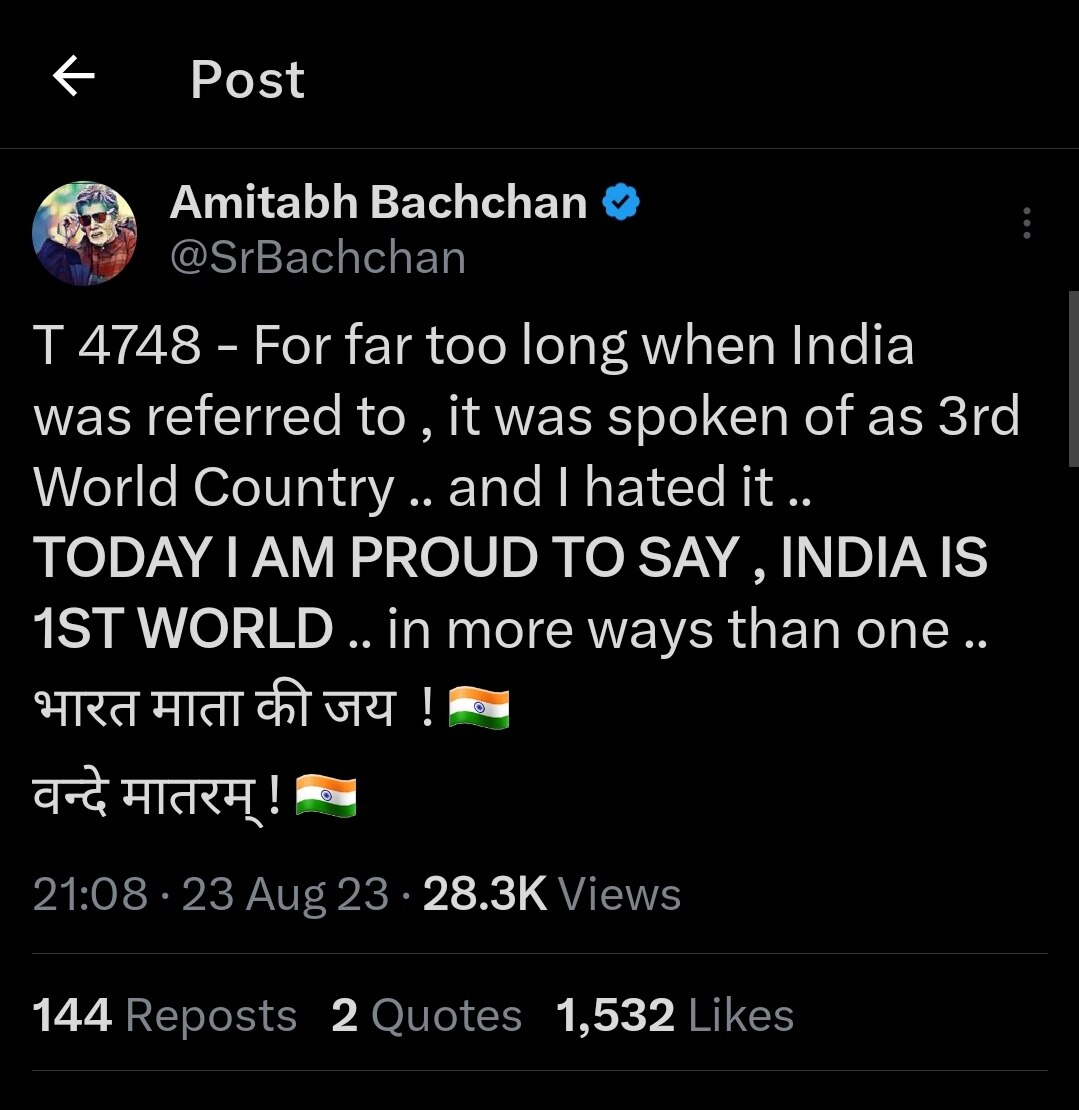This screenshot has height=1110, width=1079.
Task: Click the Amitabh Bachchan display name
Action: coord(378,204)
